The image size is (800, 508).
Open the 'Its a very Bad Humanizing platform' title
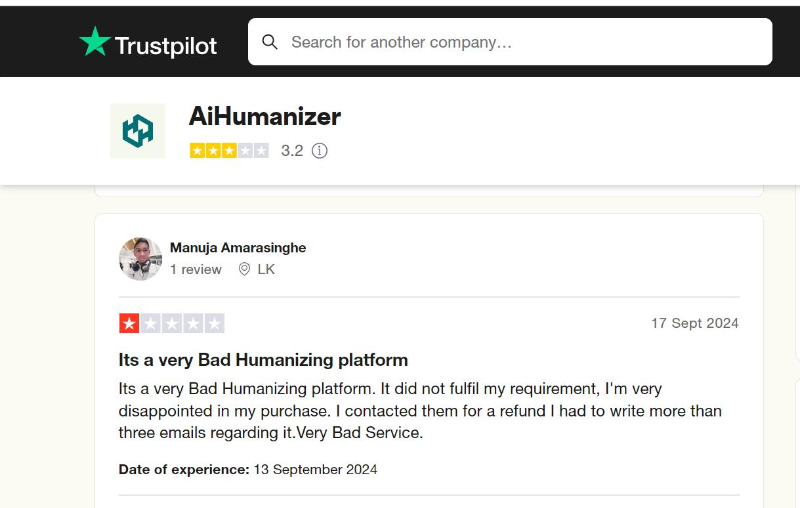[263, 360]
